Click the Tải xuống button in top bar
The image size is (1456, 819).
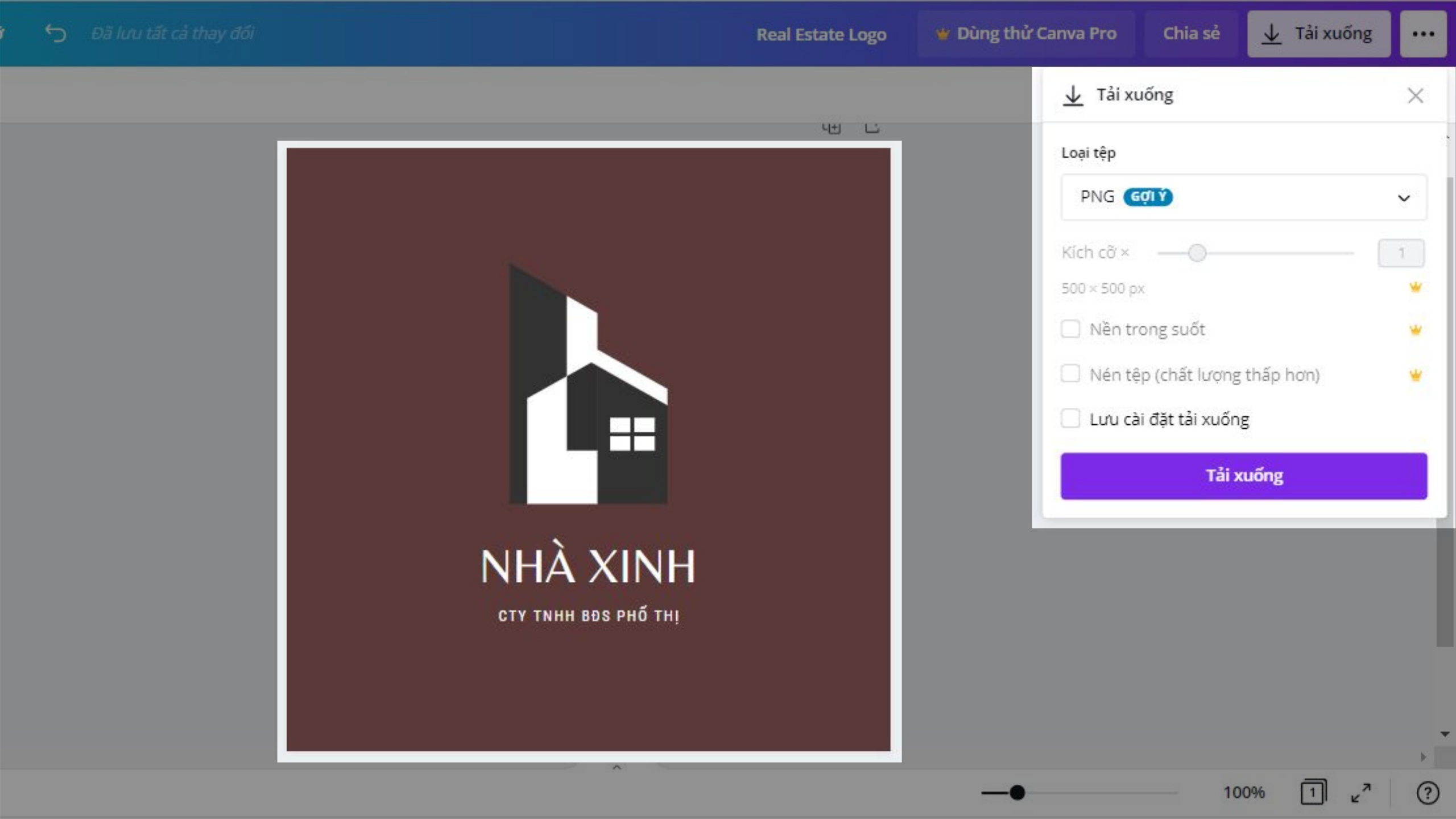(1318, 34)
